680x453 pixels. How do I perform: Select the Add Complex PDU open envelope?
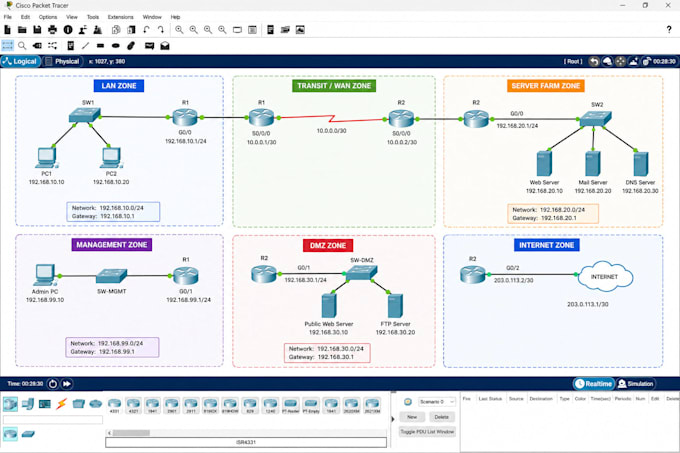165,46
